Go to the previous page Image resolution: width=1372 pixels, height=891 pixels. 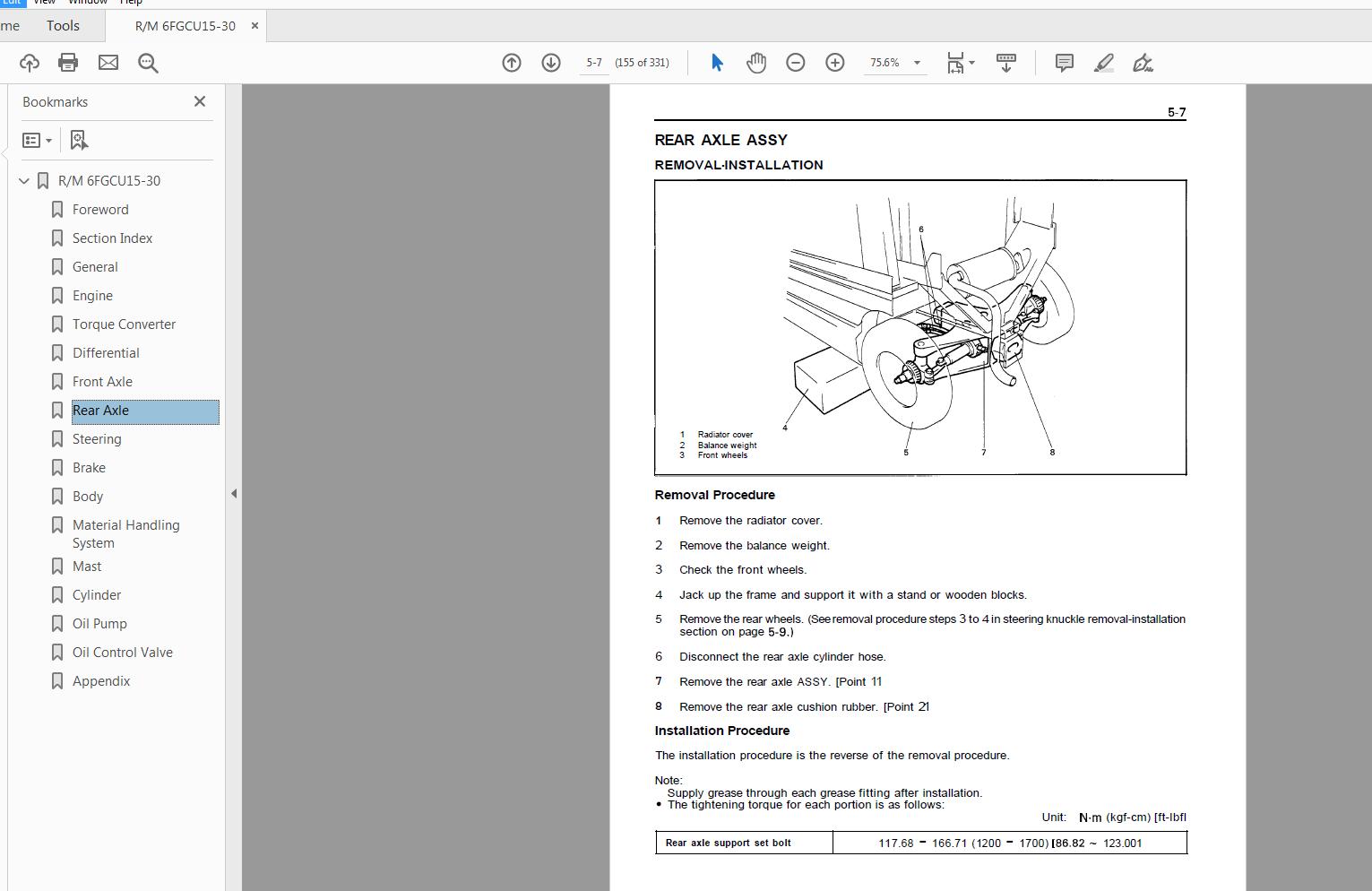512,63
